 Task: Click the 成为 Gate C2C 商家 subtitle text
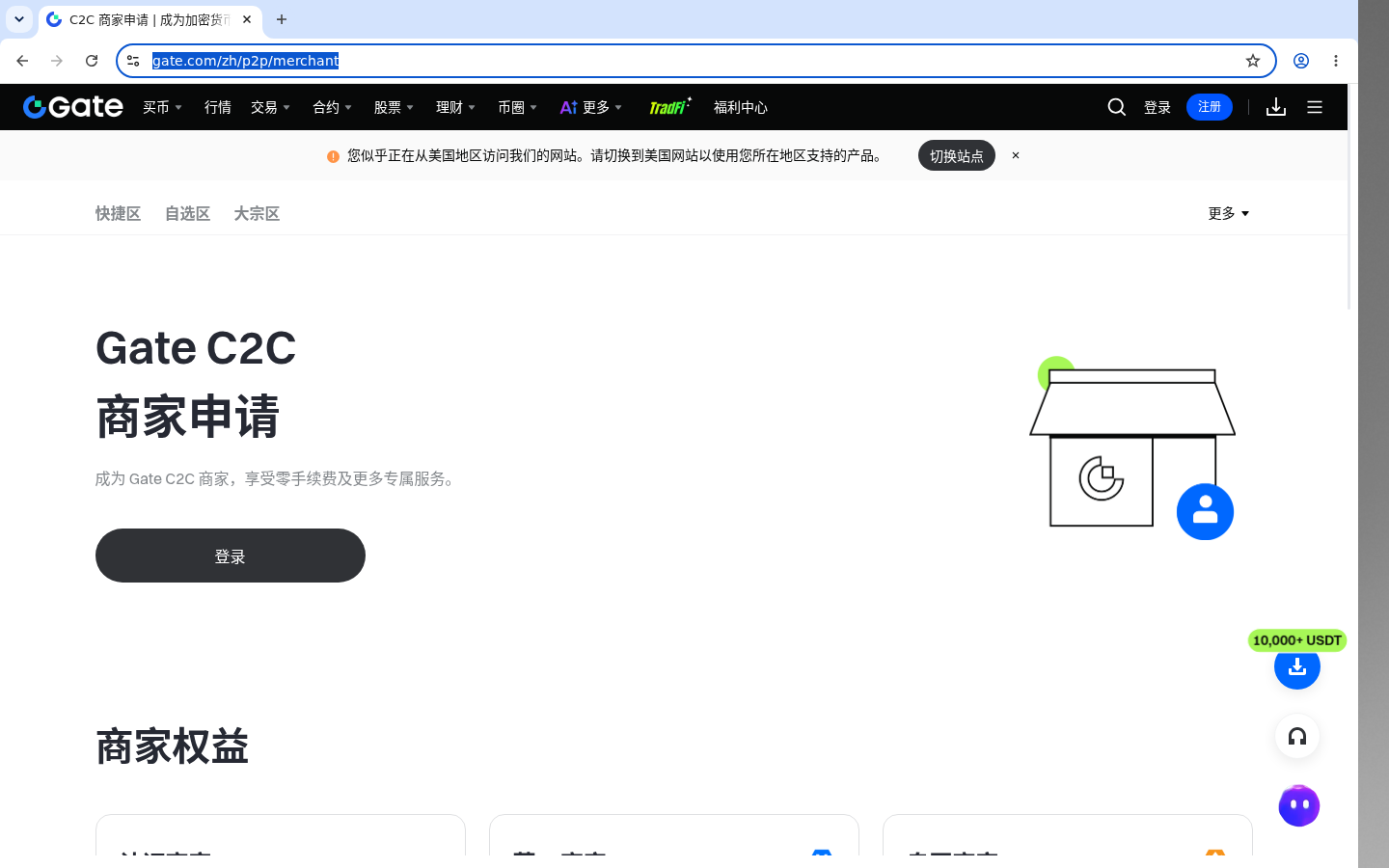click(x=278, y=478)
